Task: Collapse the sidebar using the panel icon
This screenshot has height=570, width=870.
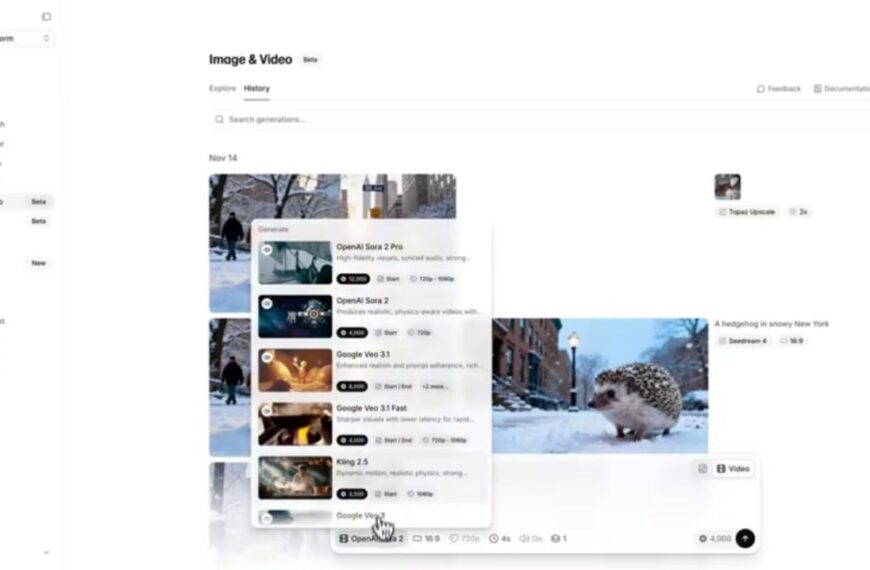Action: pos(46,17)
